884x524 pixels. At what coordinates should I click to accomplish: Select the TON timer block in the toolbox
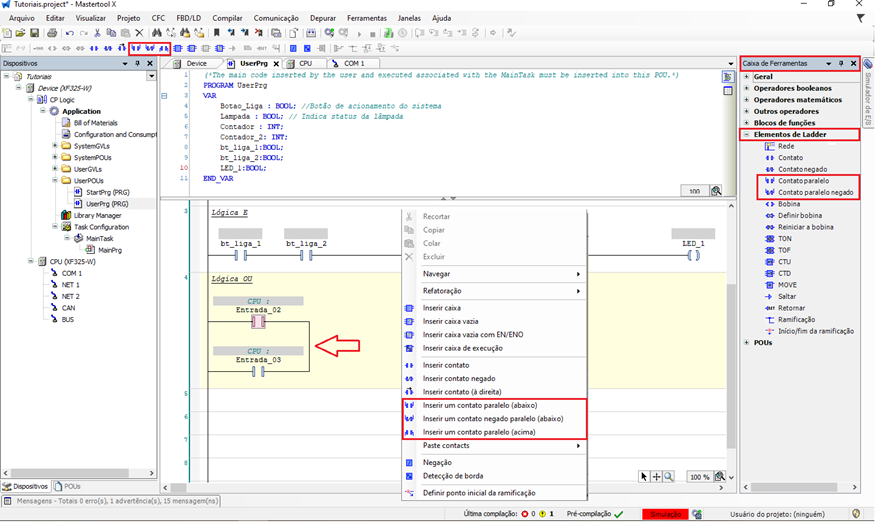784,239
